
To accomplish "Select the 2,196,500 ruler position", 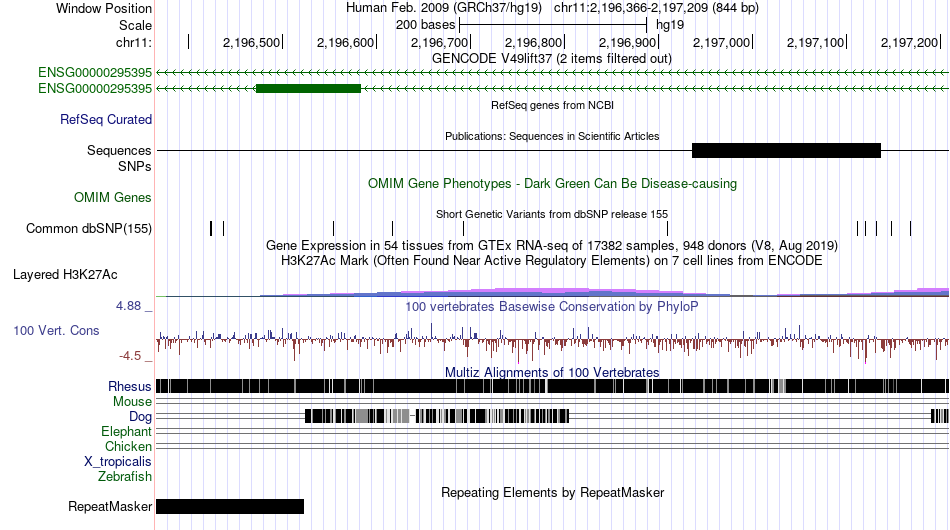I will (x=251, y=42).
